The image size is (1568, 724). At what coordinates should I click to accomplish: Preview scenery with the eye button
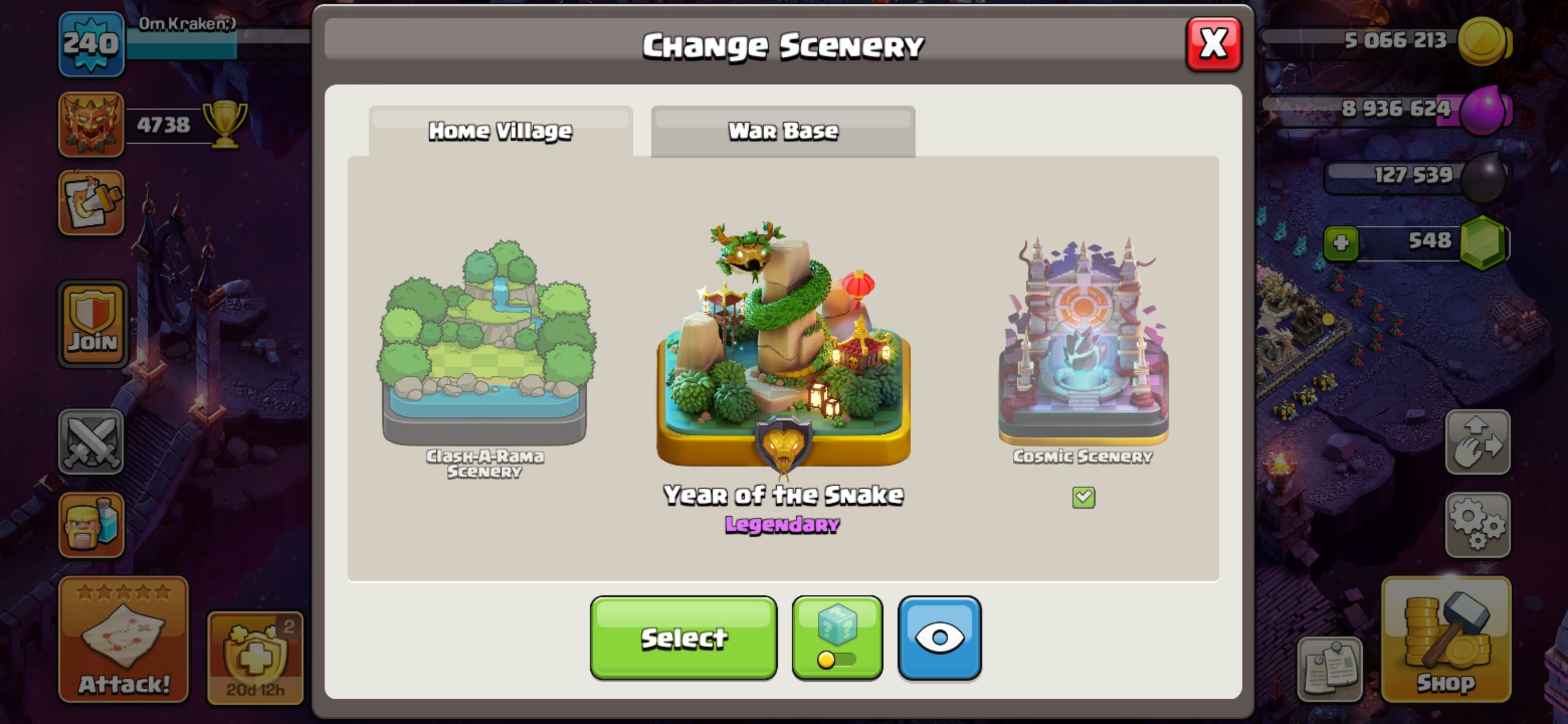tap(939, 638)
